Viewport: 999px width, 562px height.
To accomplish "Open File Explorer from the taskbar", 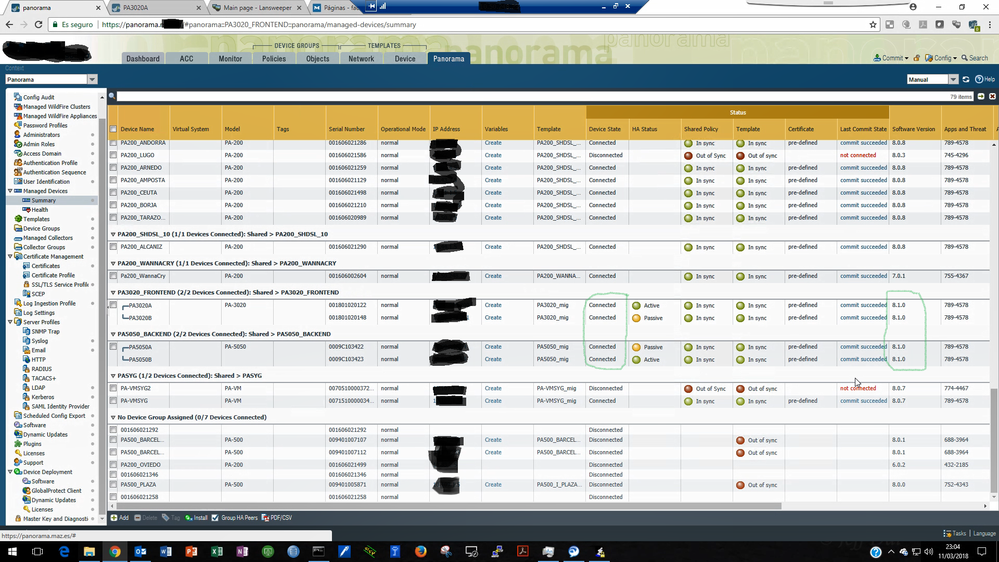I will tap(89, 551).
